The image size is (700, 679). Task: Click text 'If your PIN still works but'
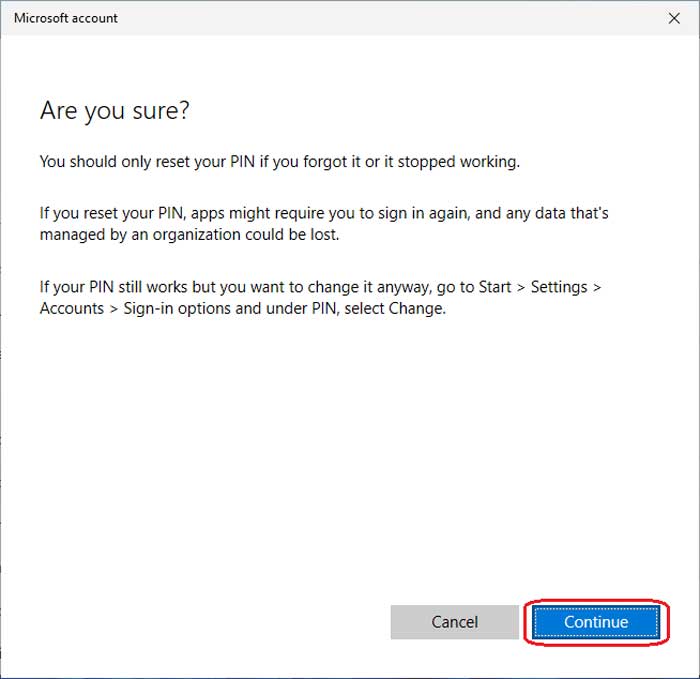tap(127, 287)
